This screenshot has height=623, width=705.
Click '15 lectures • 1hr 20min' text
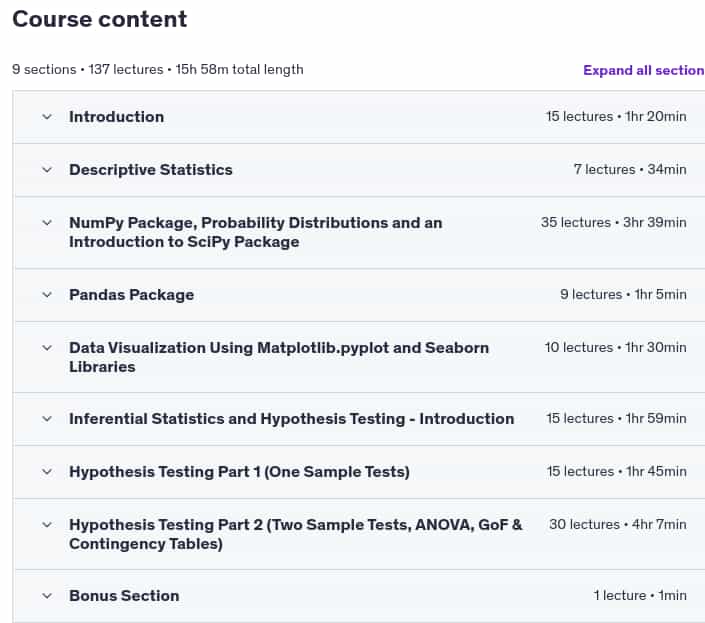pyautogui.click(x=616, y=116)
